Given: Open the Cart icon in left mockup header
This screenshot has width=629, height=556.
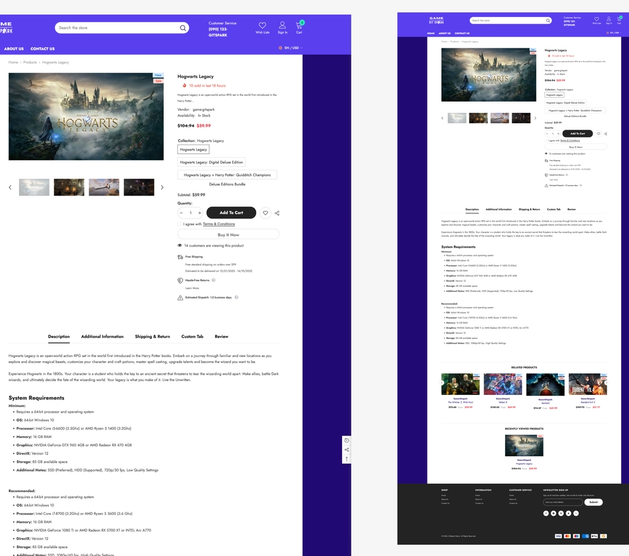Looking at the screenshot, I should [x=299, y=25].
